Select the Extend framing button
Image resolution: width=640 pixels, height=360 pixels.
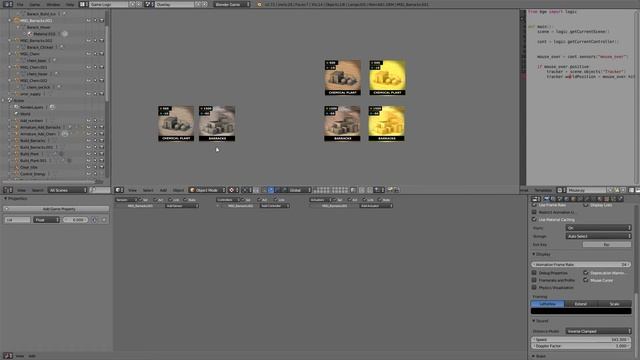[x=581, y=304]
